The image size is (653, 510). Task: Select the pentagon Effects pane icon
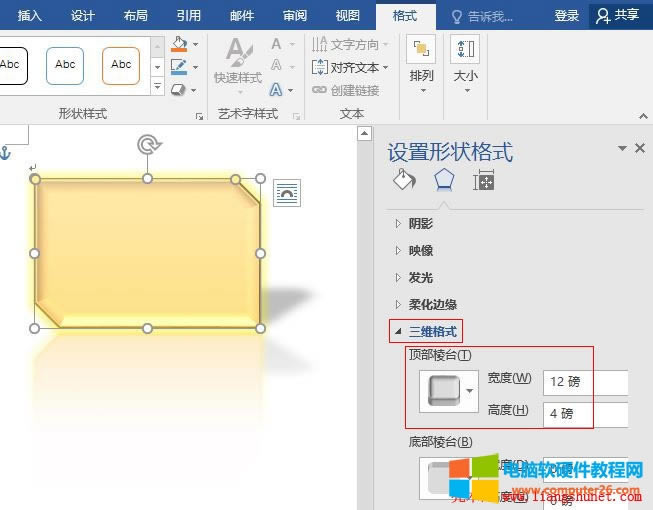pyautogui.click(x=444, y=181)
